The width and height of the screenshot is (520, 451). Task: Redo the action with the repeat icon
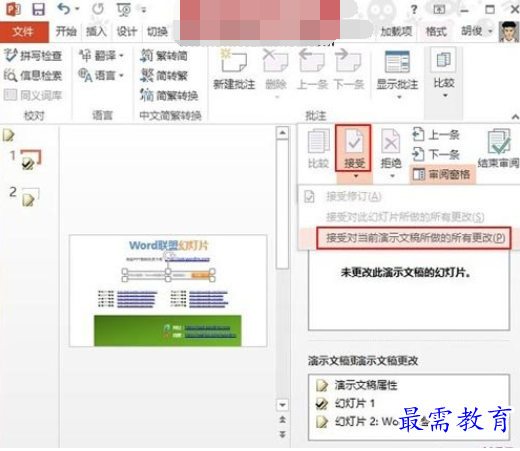tap(98, 9)
